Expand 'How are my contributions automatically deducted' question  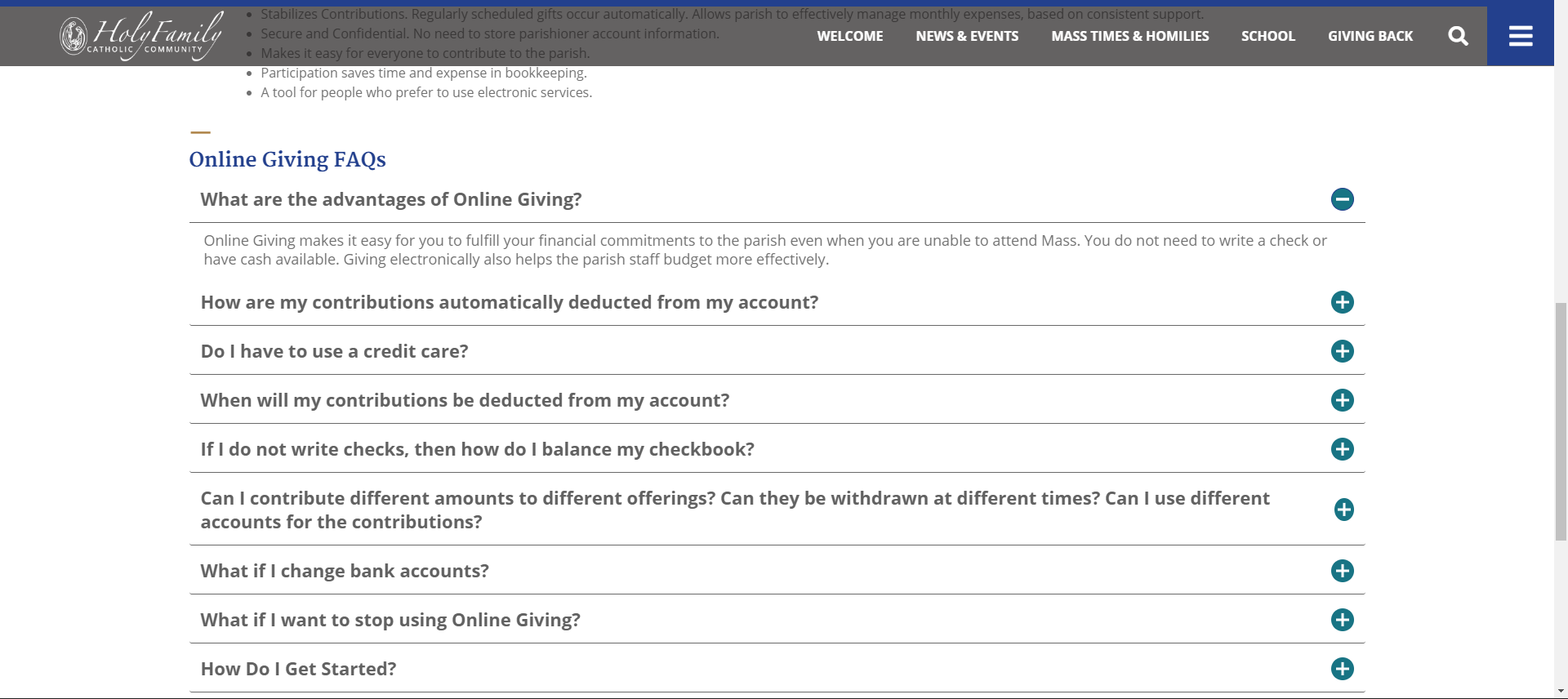(x=509, y=302)
